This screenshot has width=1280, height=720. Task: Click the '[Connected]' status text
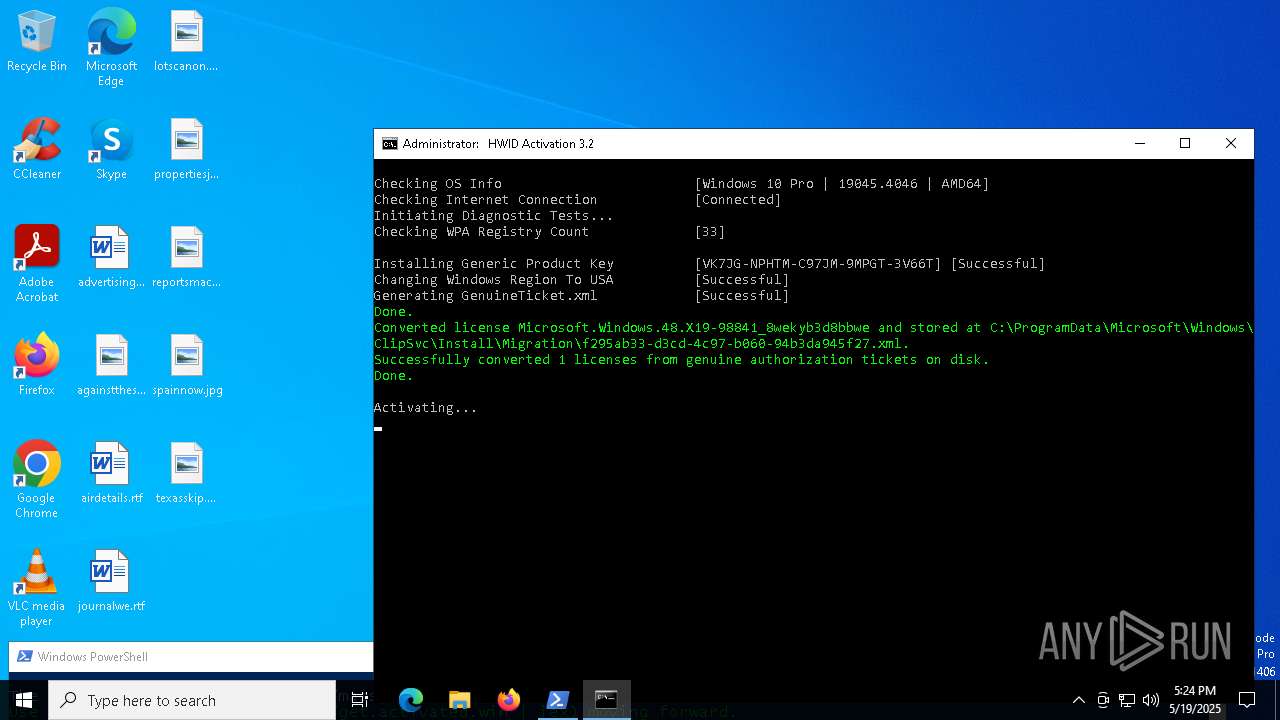tap(738, 200)
